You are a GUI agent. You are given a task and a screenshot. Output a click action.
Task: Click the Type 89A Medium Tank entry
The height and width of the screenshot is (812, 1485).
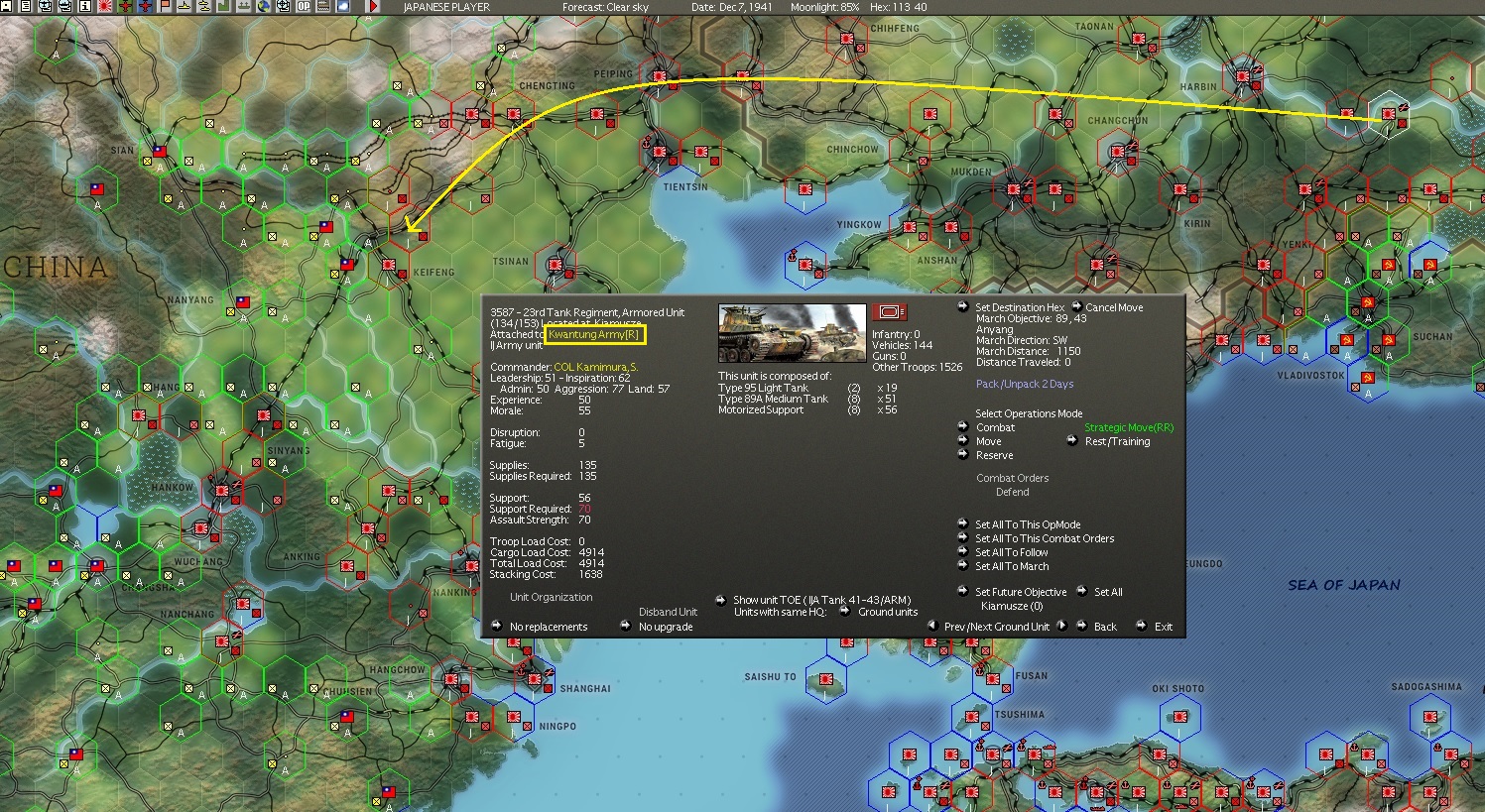point(774,399)
